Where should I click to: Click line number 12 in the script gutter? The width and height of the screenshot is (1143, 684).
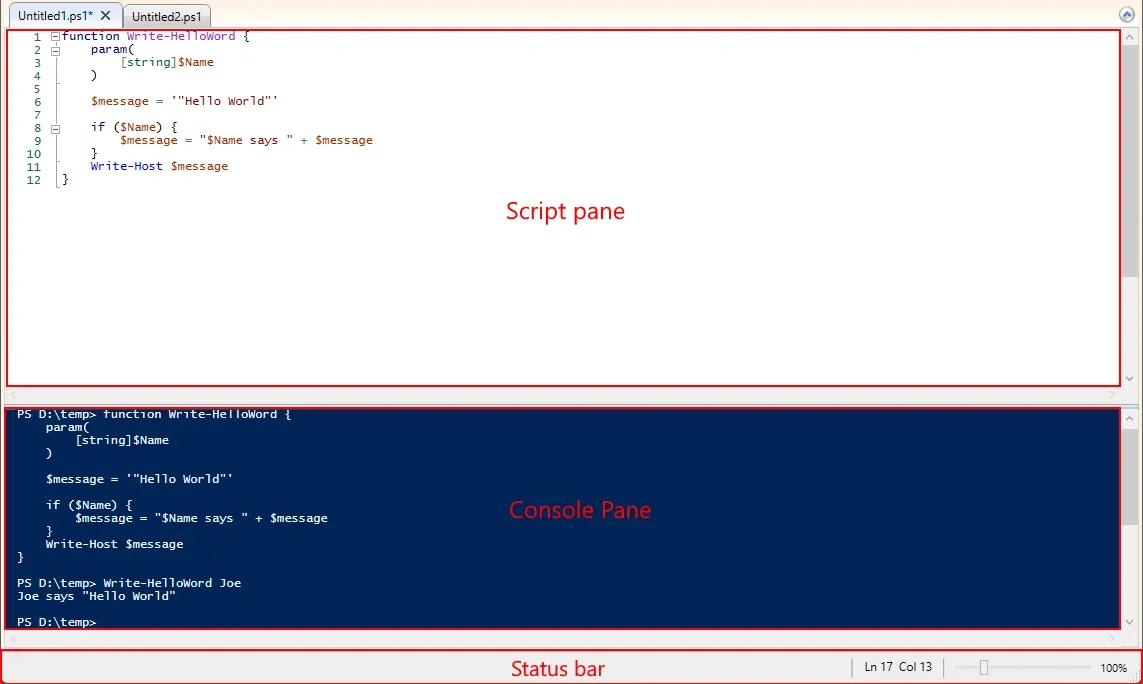pos(34,180)
